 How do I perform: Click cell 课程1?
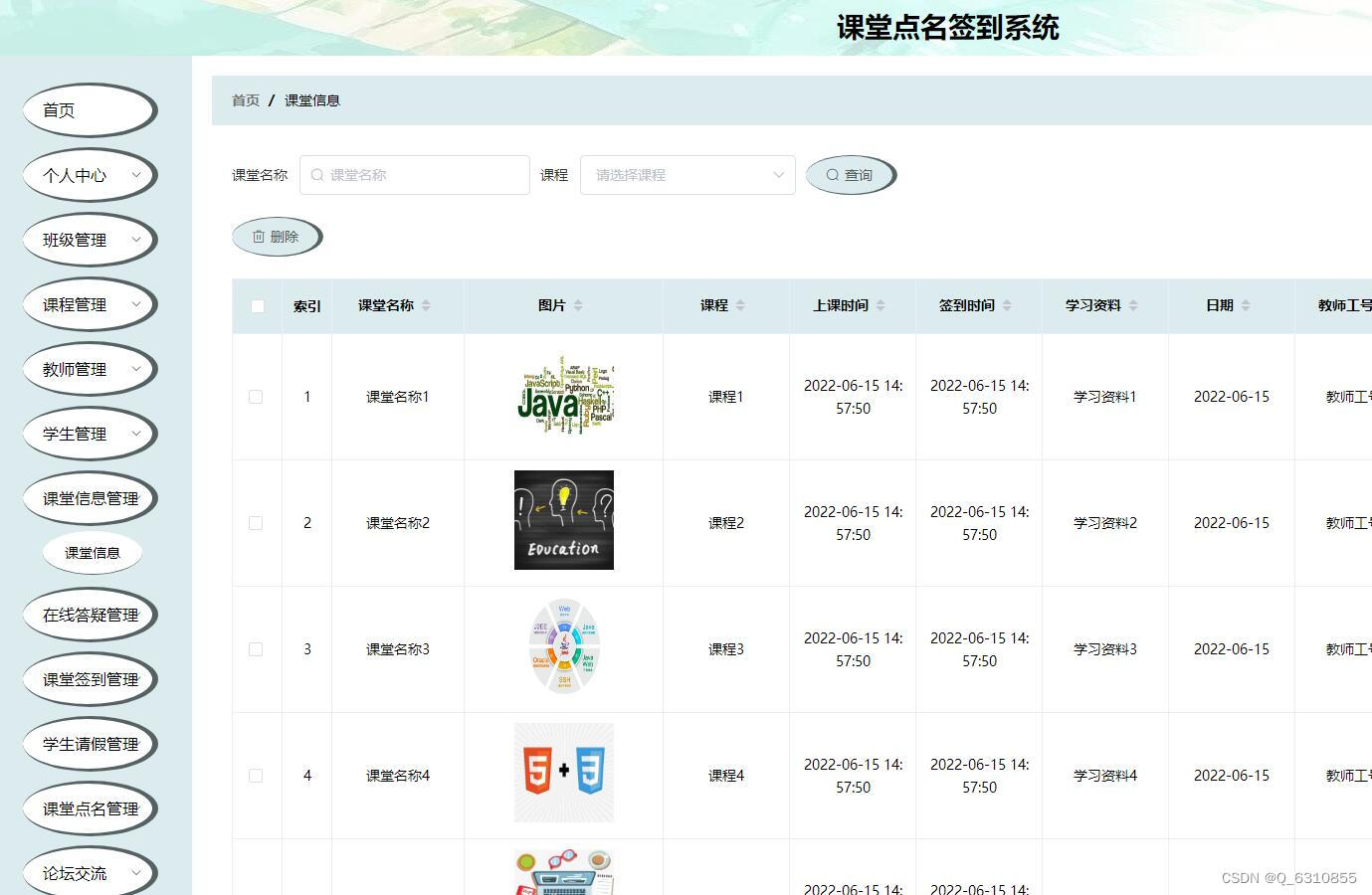(726, 397)
